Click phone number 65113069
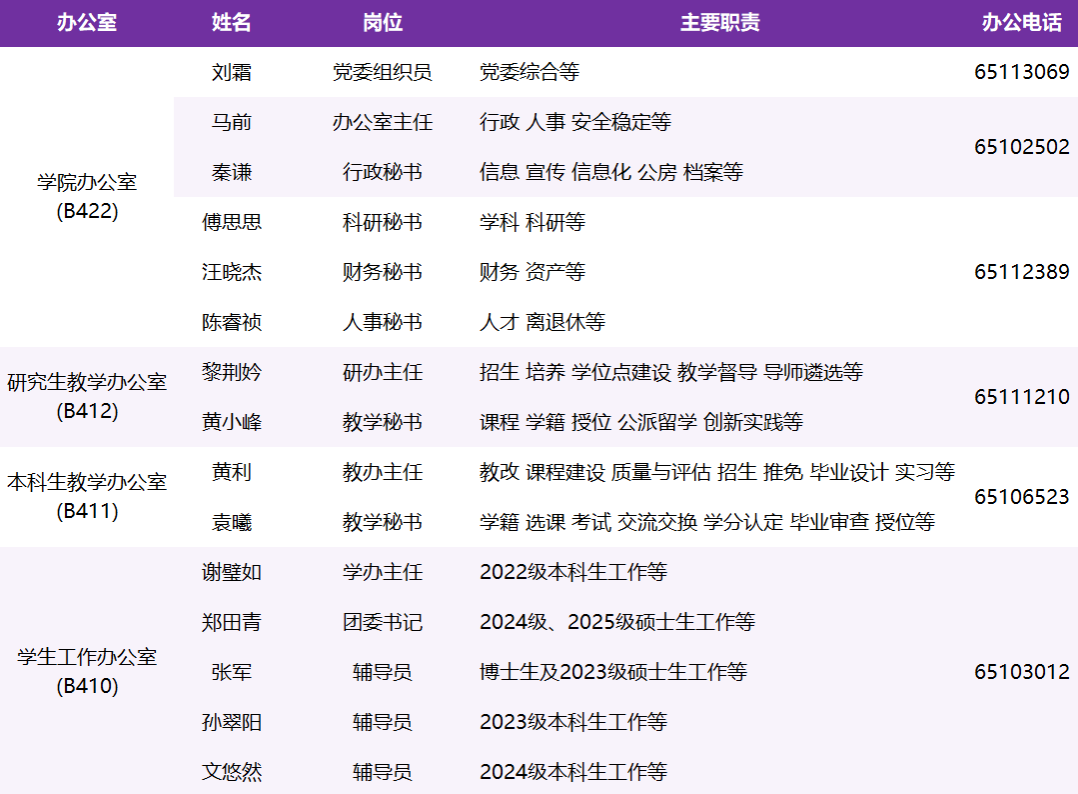This screenshot has width=1078, height=794. click(x=1021, y=72)
